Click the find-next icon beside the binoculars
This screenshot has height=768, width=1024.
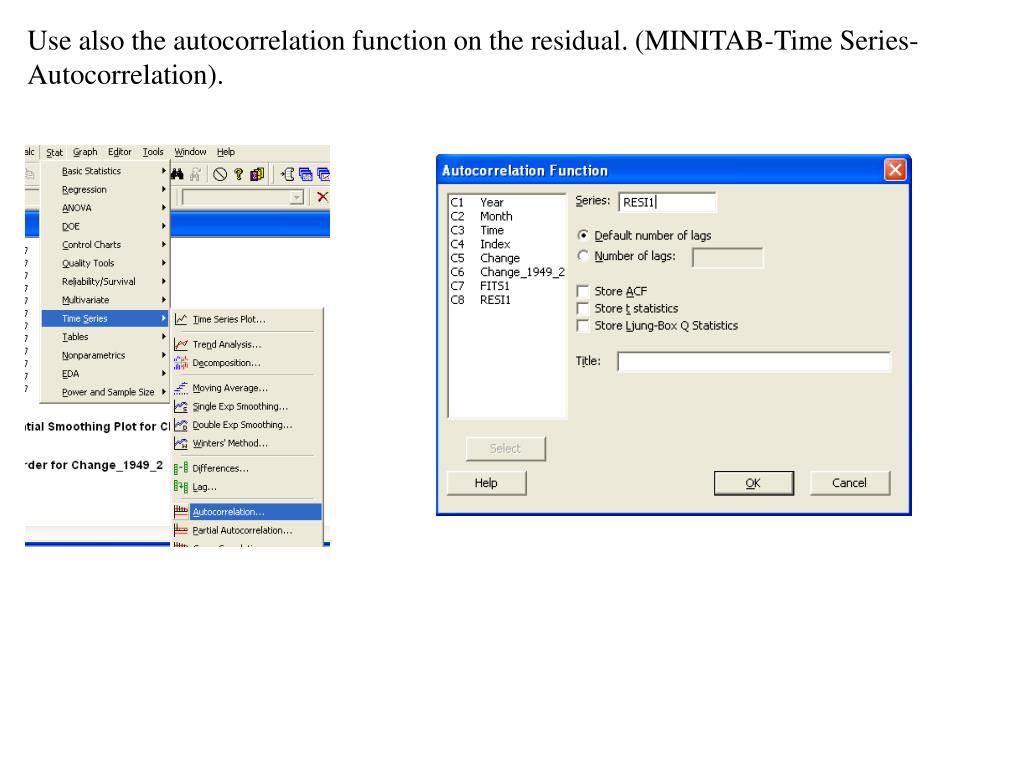195,174
